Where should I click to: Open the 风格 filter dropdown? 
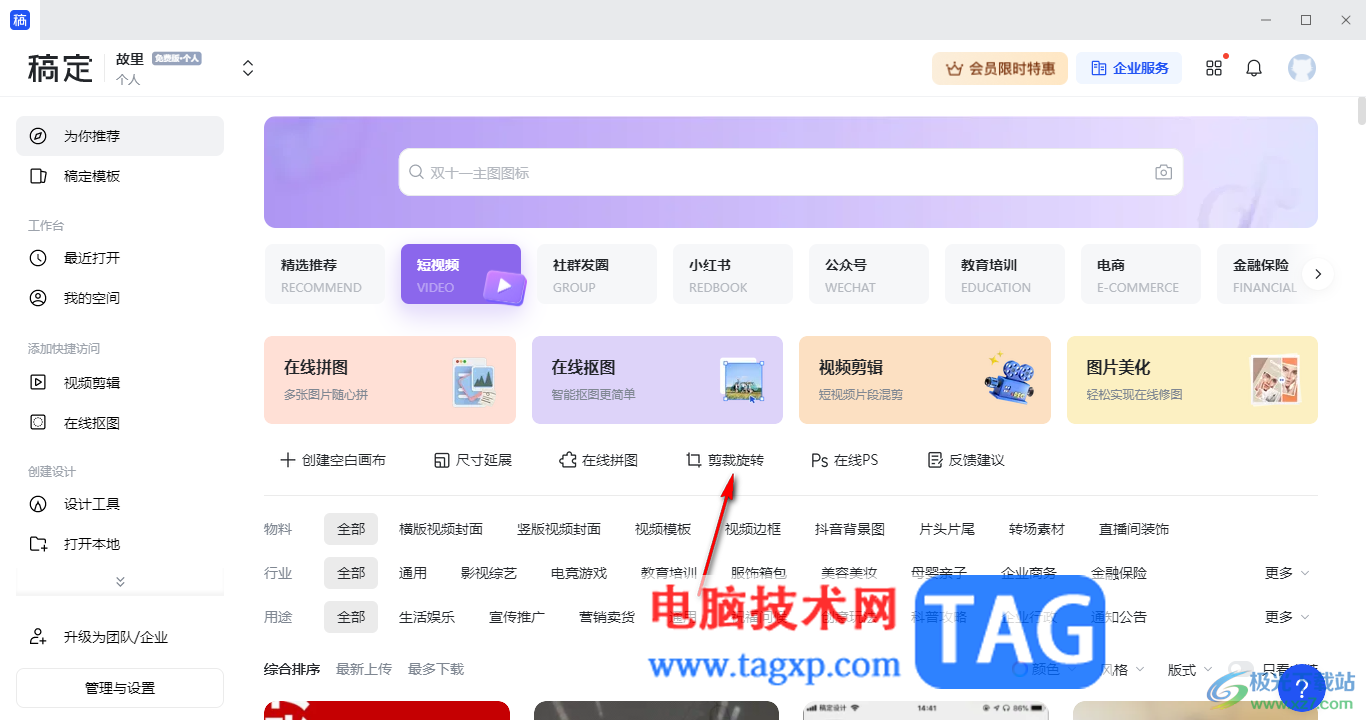(x=1121, y=669)
